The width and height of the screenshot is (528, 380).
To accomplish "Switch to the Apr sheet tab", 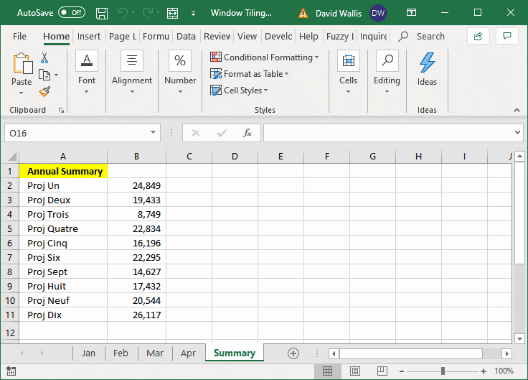I will coord(188,353).
